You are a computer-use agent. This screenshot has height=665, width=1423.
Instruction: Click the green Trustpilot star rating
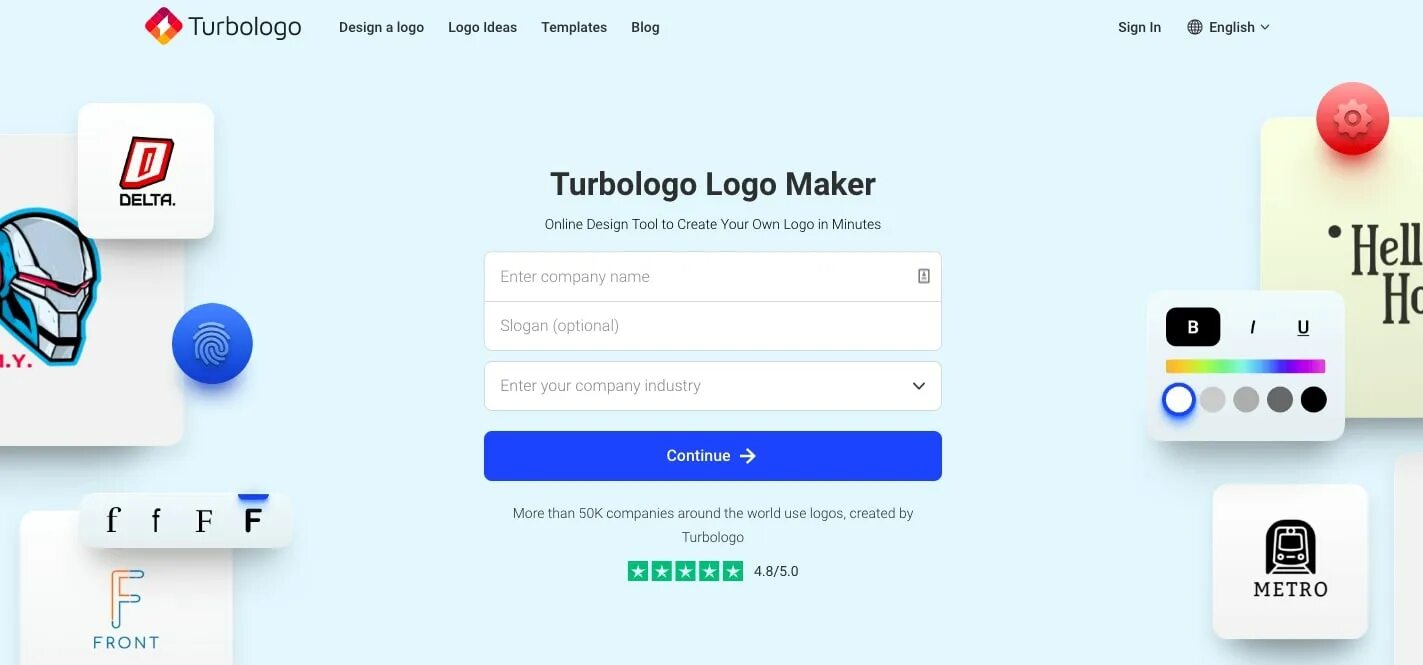[685, 571]
